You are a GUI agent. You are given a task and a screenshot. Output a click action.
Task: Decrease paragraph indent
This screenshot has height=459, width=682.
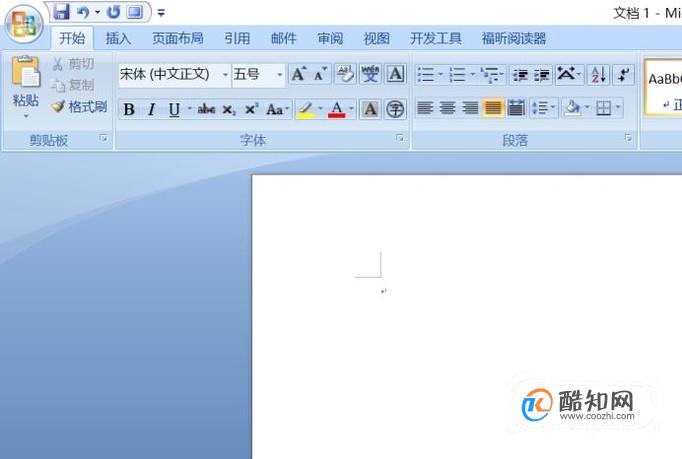click(x=520, y=75)
